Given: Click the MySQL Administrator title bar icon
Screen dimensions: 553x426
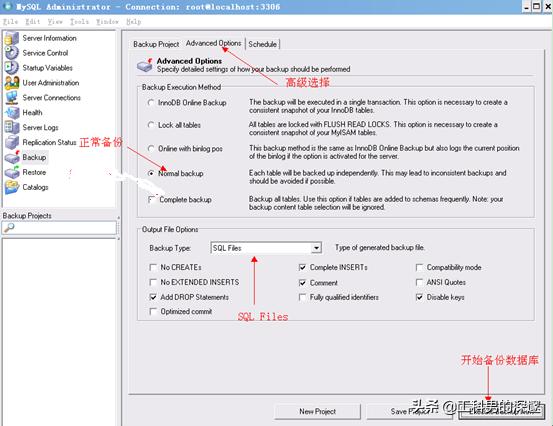Looking at the screenshot, I should click(x=7, y=6).
